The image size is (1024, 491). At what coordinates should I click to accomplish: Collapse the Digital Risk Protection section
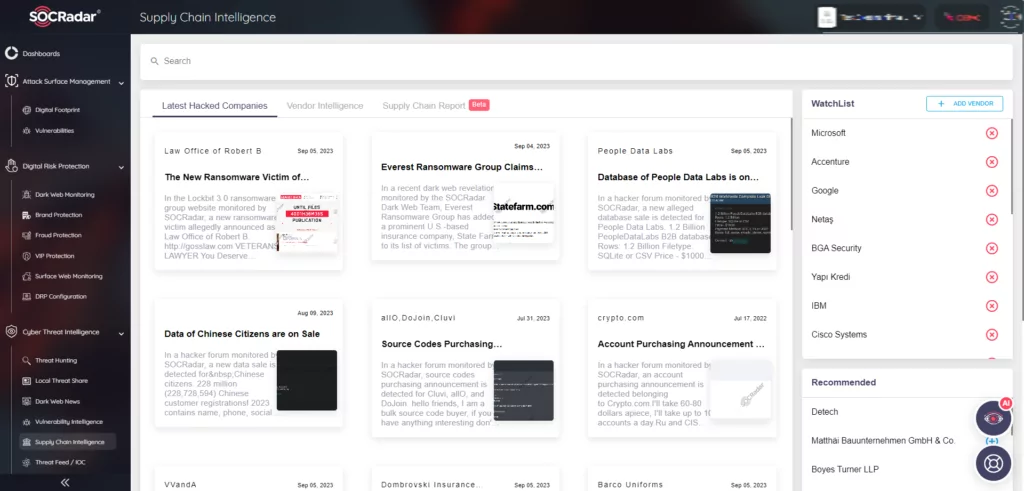pyautogui.click(x=121, y=167)
